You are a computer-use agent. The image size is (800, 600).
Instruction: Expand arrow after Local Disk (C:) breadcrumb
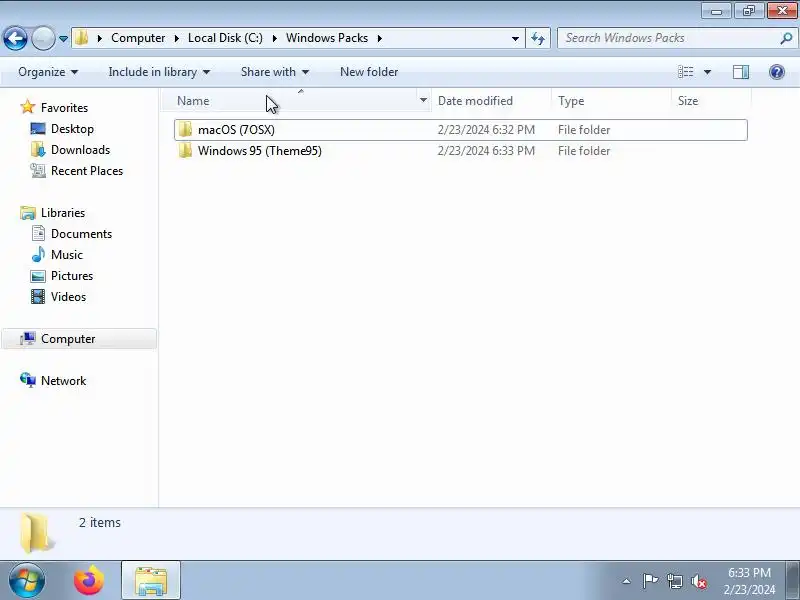pyautogui.click(x=274, y=38)
